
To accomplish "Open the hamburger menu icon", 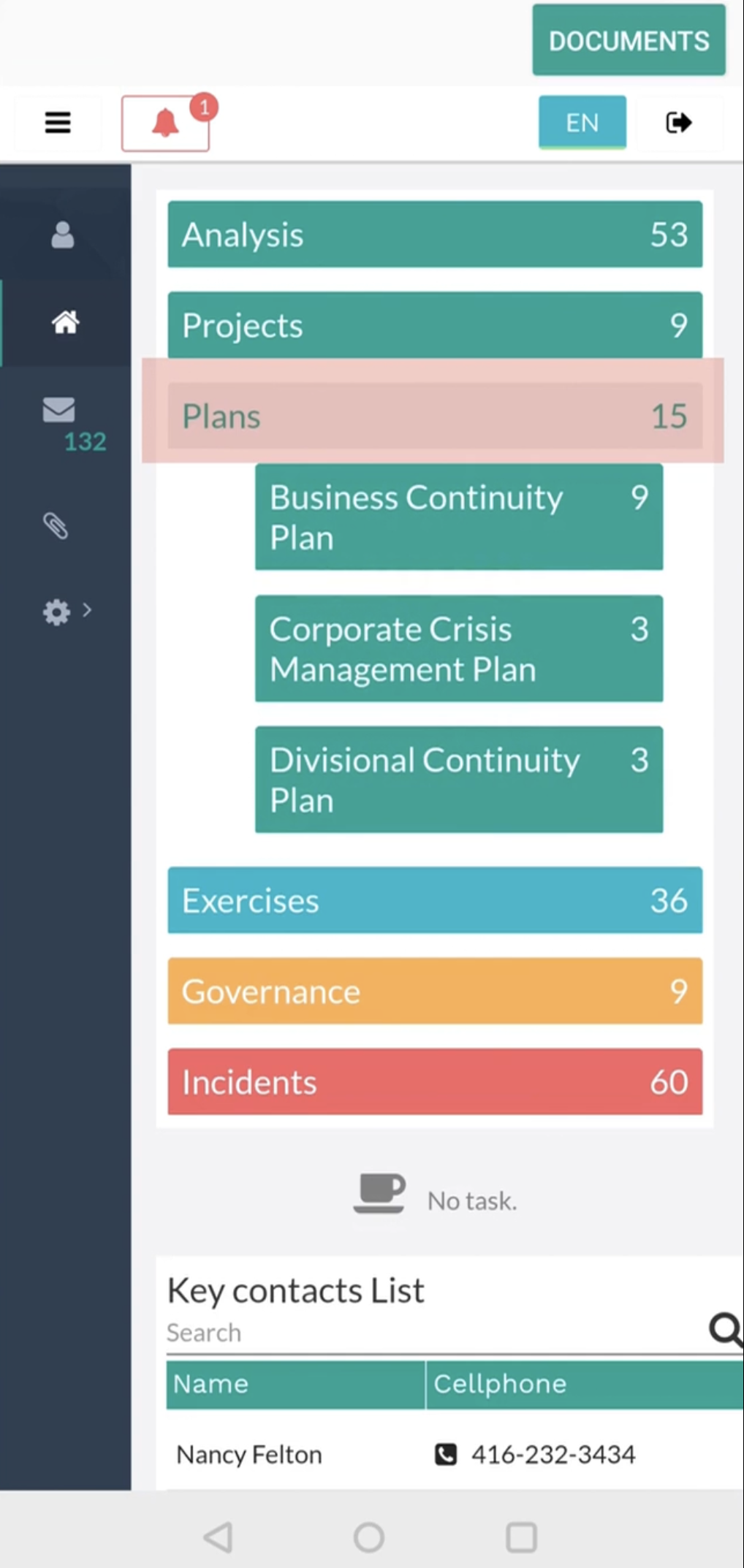I will point(58,122).
